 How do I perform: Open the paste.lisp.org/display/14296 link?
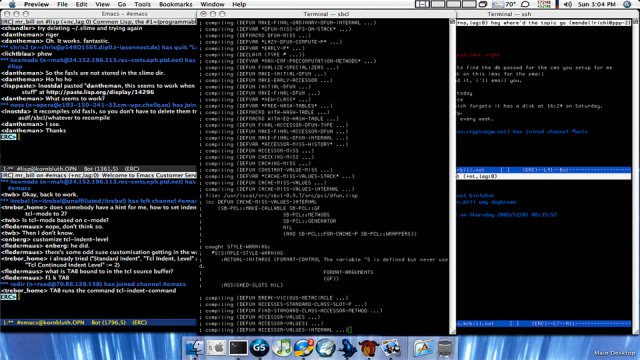(x=100, y=92)
